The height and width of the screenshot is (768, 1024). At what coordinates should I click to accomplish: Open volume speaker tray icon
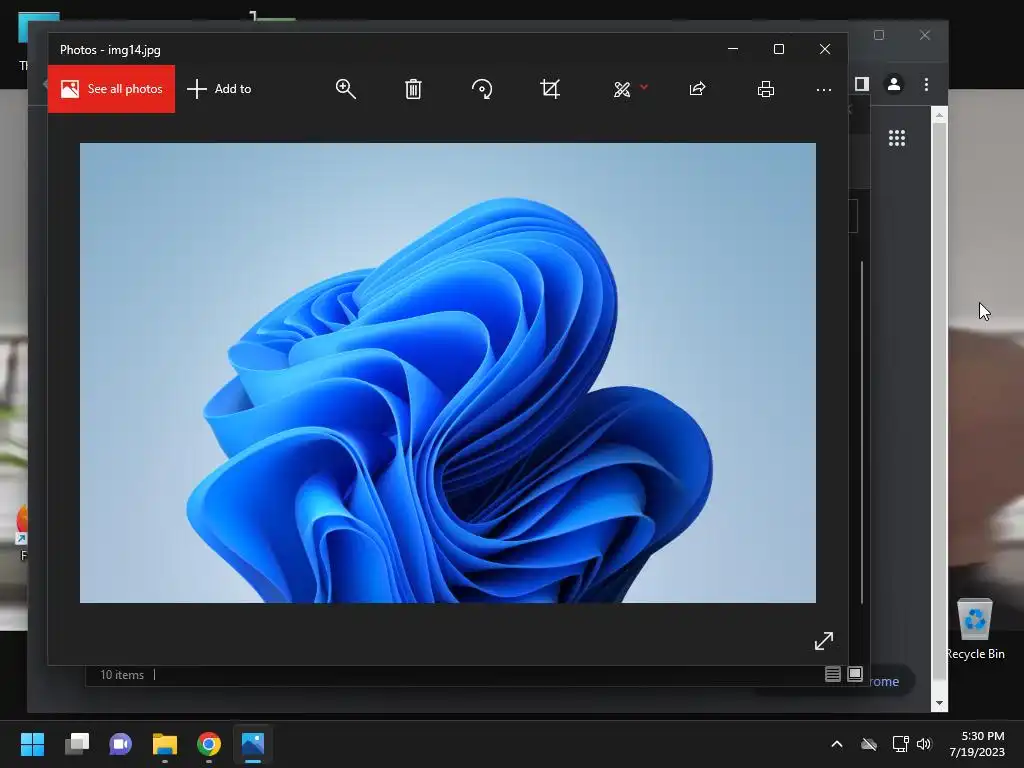(x=924, y=744)
